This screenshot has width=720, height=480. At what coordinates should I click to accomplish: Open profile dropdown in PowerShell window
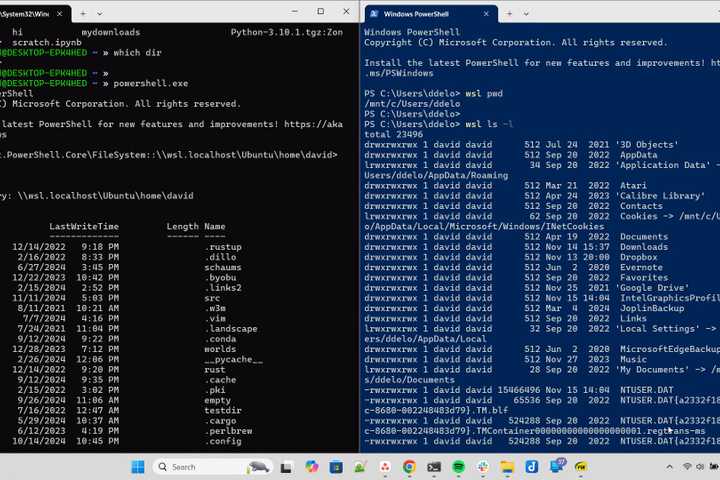[x=526, y=14]
